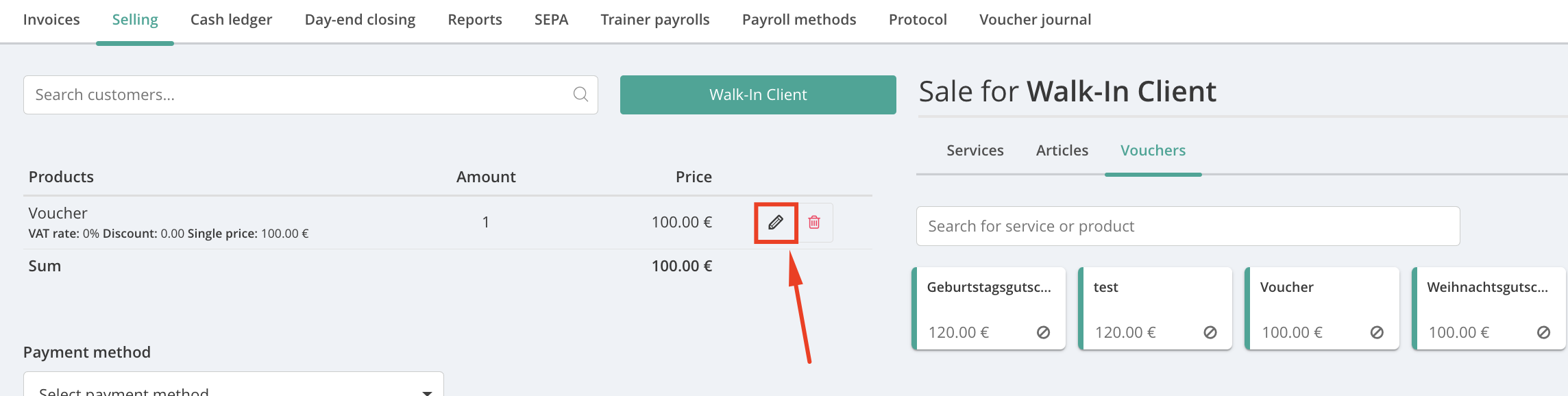Delete the Voucher row with trash icon
This screenshot has height=396, width=1568.
pyautogui.click(x=814, y=222)
